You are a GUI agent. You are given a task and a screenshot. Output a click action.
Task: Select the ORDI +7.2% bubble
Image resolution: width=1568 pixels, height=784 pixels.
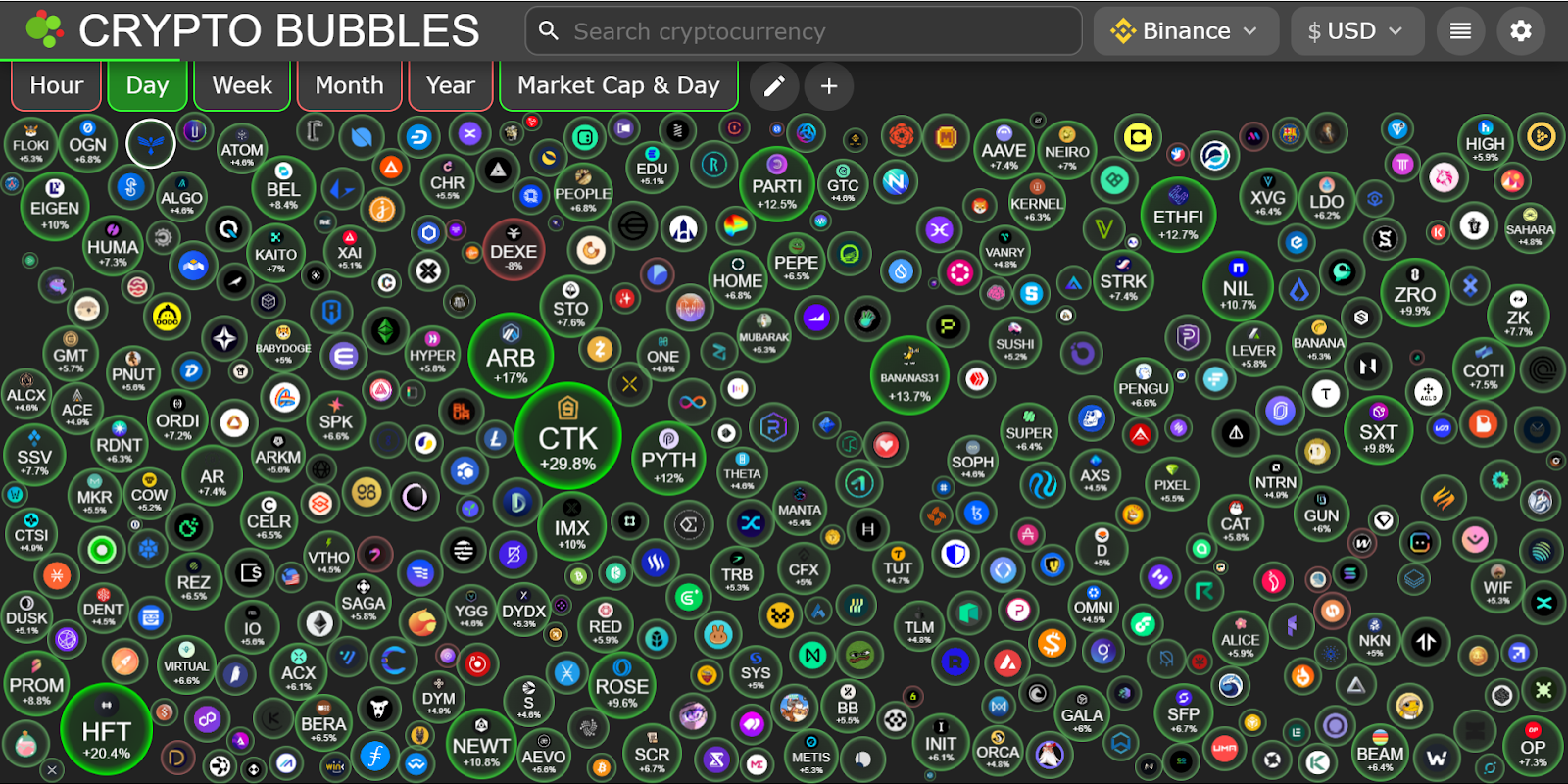point(177,419)
